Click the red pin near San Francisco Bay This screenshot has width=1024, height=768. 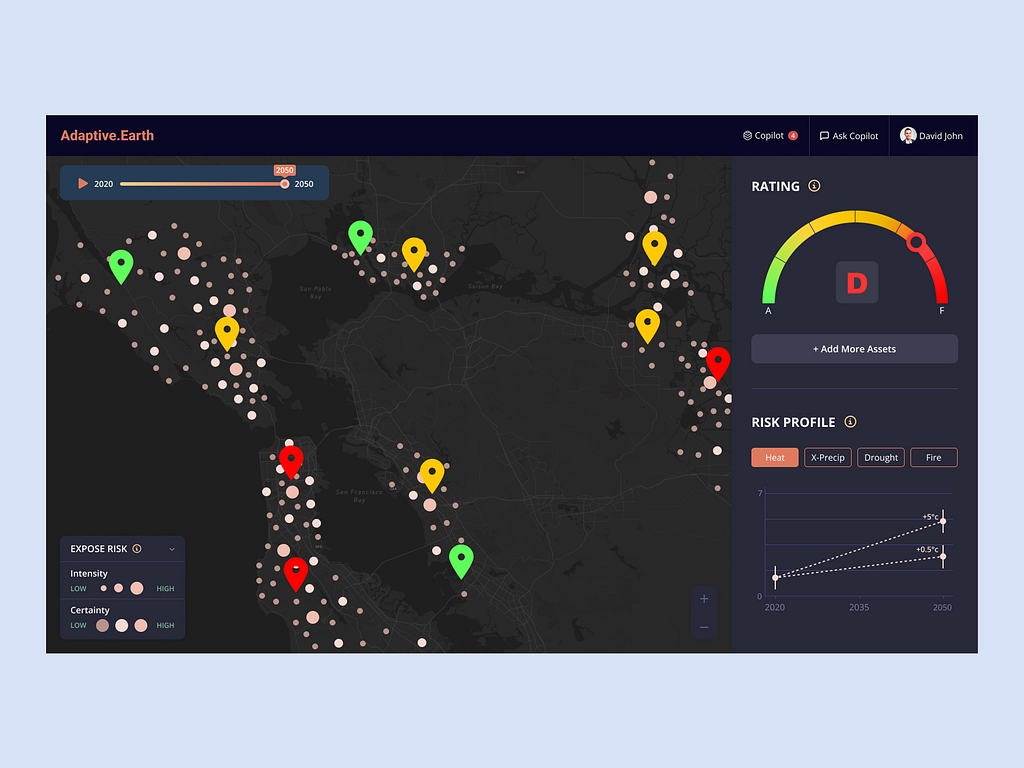[x=291, y=458]
